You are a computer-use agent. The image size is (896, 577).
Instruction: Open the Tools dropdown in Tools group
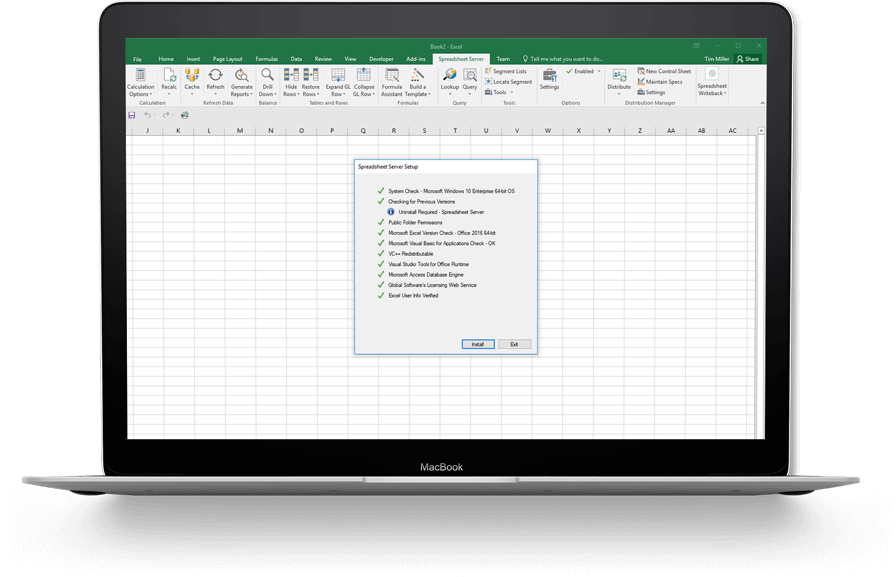(499, 92)
